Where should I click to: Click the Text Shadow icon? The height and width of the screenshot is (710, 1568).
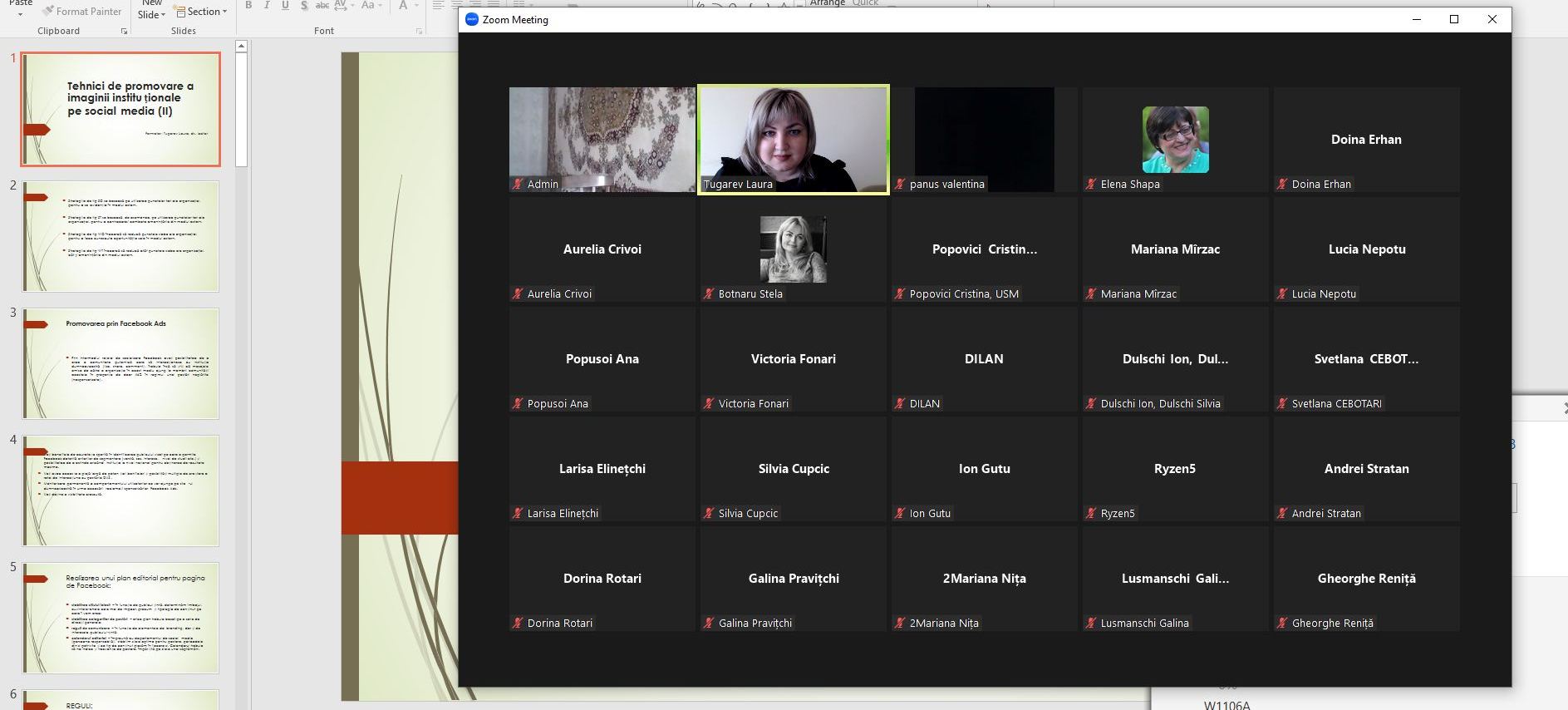(x=304, y=5)
